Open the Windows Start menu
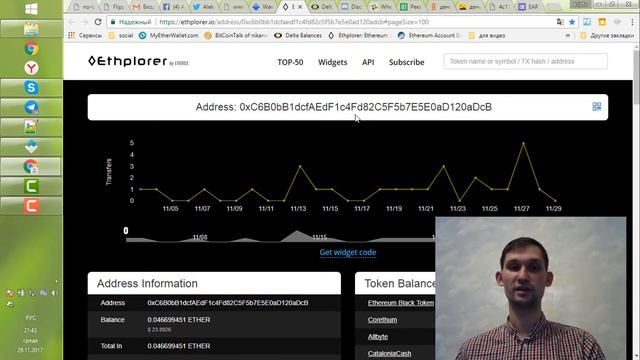 [31, 9]
